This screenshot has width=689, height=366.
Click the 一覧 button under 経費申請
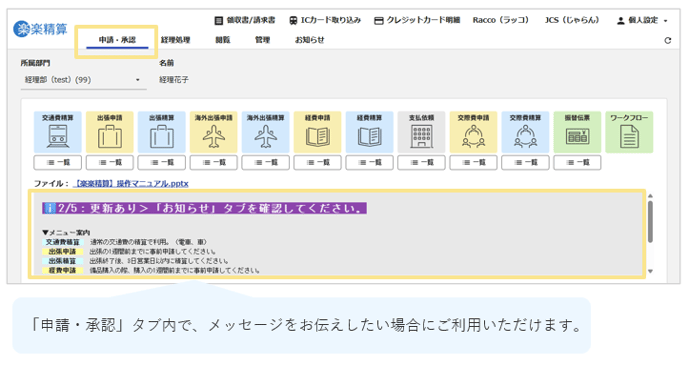[x=317, y=163]
